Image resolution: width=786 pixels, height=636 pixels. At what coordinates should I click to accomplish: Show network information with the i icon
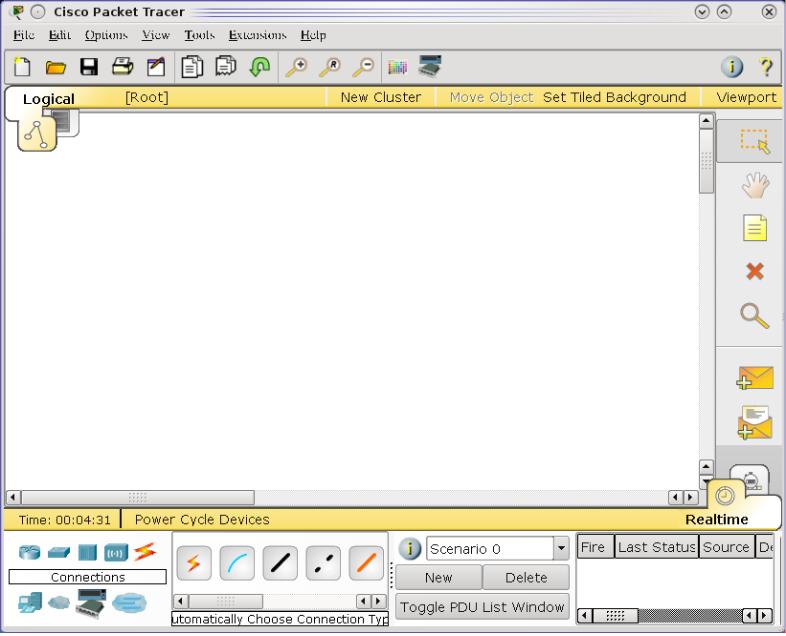(x=732, y=66)
